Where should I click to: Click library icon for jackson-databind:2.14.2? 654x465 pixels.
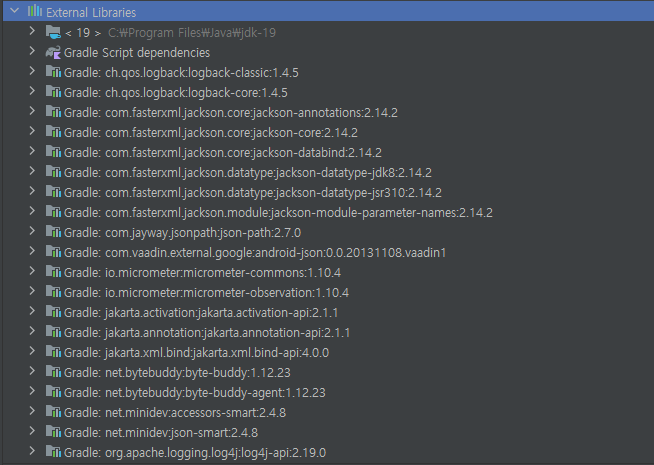point(53,152)
